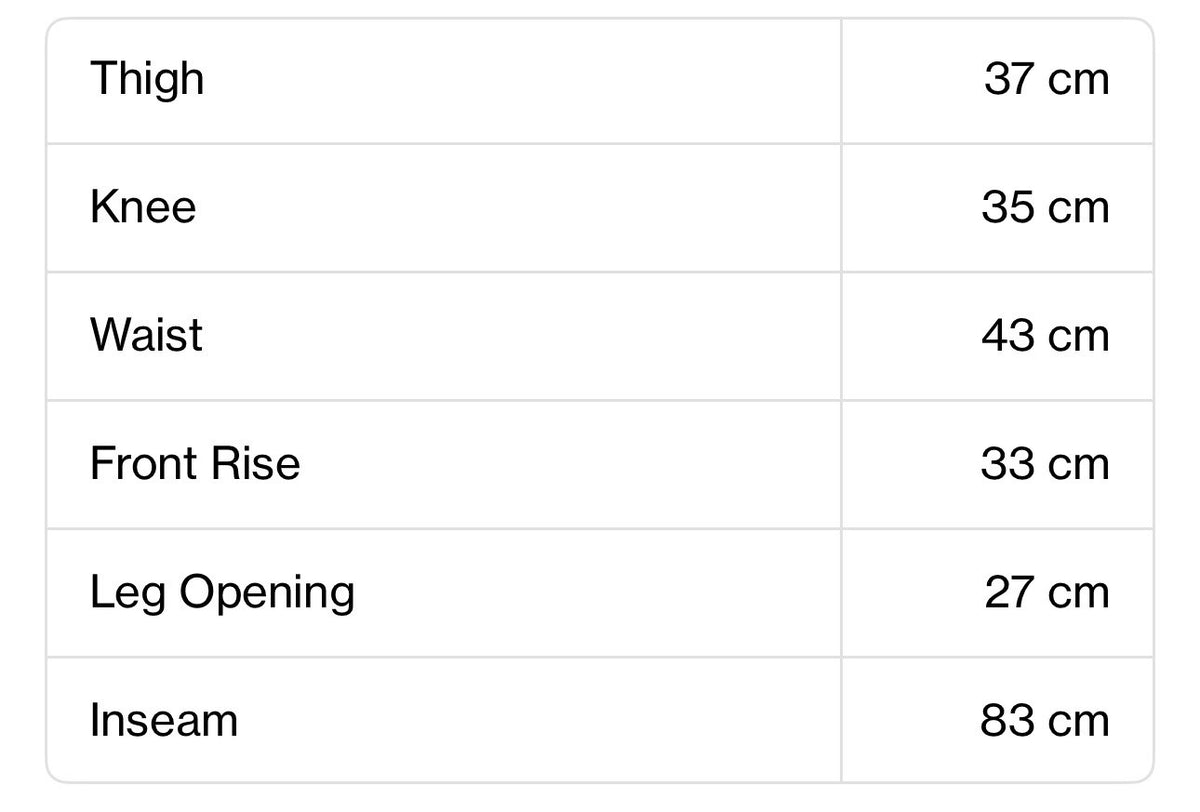Click the 37 cm thigh value

1046,79
